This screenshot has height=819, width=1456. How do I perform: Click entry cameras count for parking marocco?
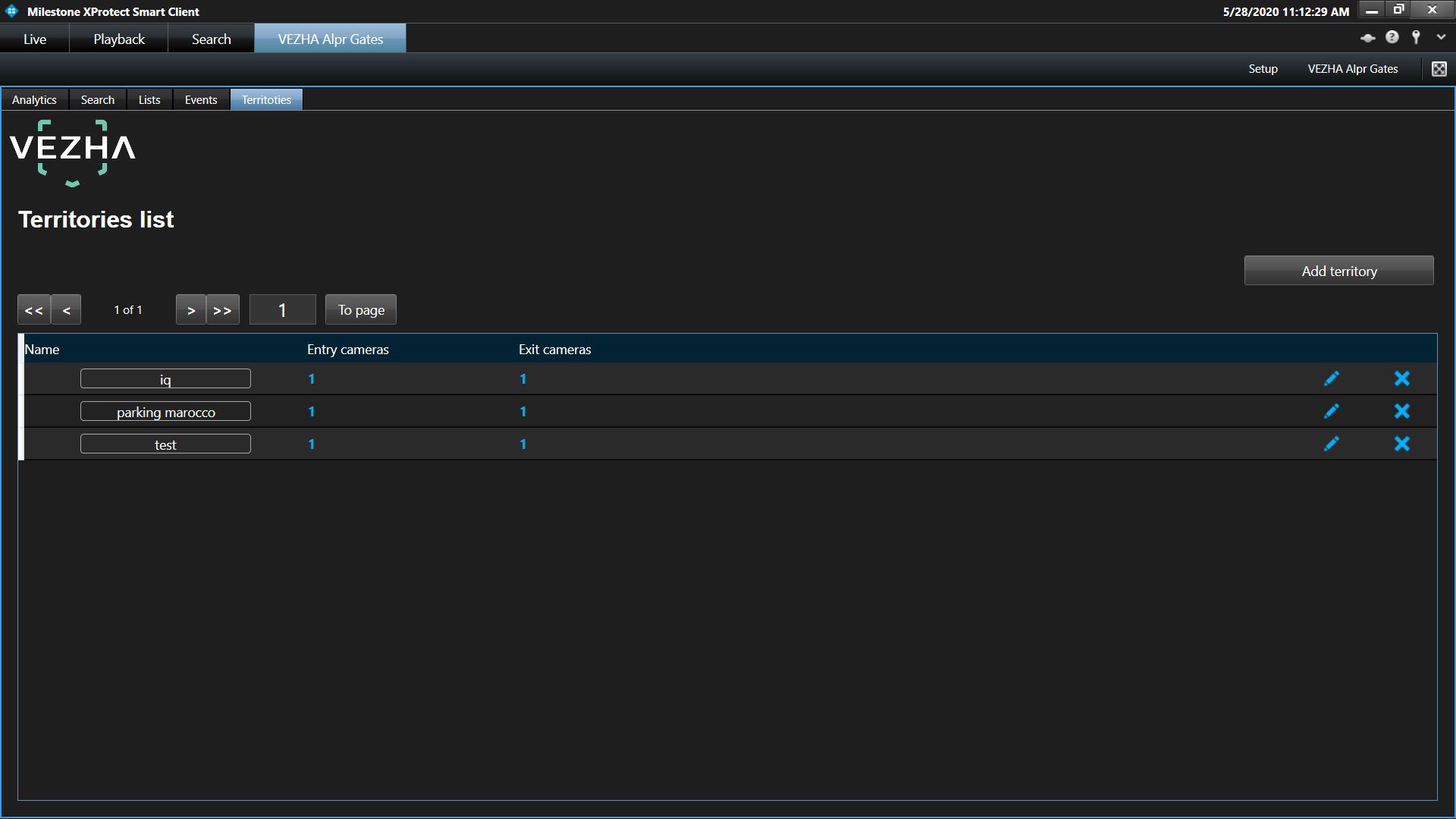click(x=311, y=412)
